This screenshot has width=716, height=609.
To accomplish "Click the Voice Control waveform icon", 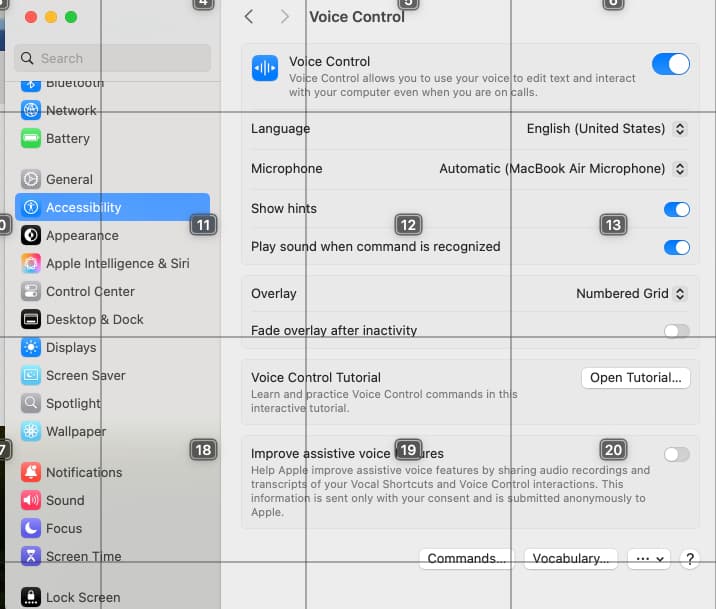I will [x=265, y=68].
